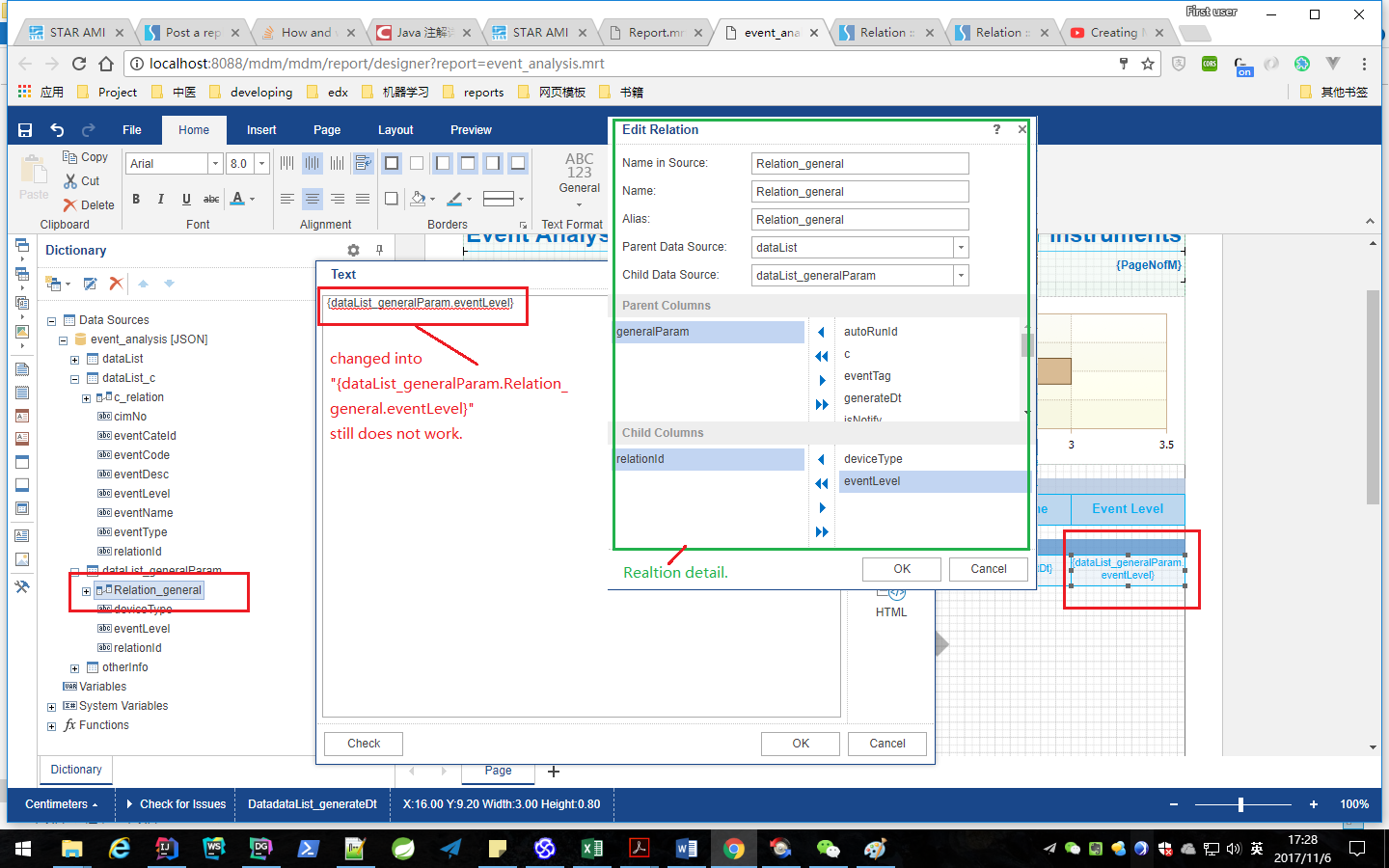
Task: Toggle bottom border icon
Action: 518,163
